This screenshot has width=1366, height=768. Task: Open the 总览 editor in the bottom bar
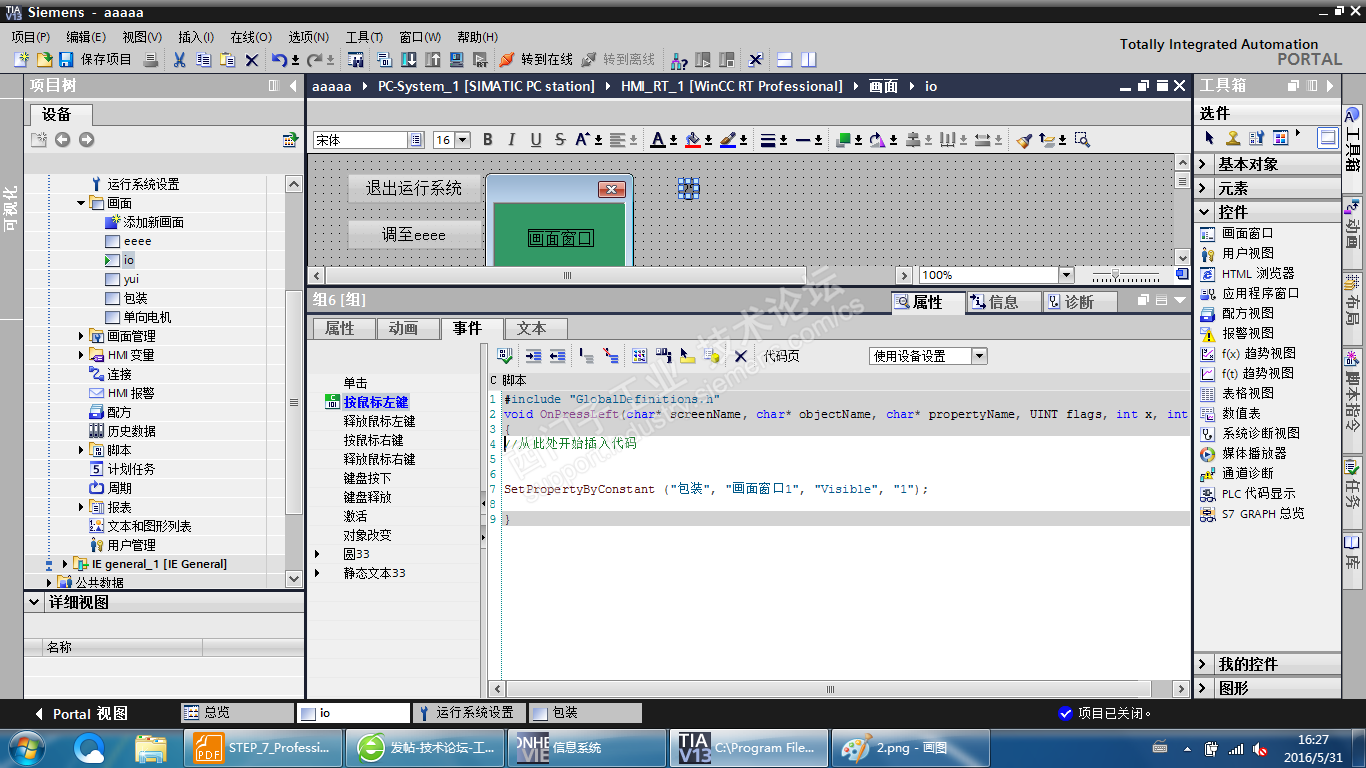click(x=237, y=713)
